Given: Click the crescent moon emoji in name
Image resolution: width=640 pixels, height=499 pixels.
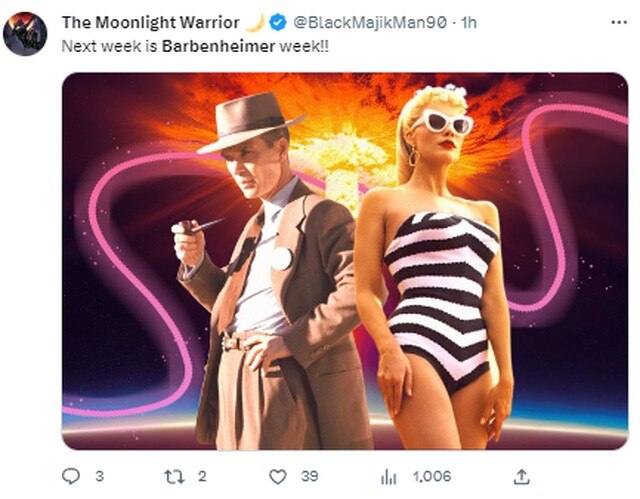Looking at the screenshot, I should pos(255,22).
